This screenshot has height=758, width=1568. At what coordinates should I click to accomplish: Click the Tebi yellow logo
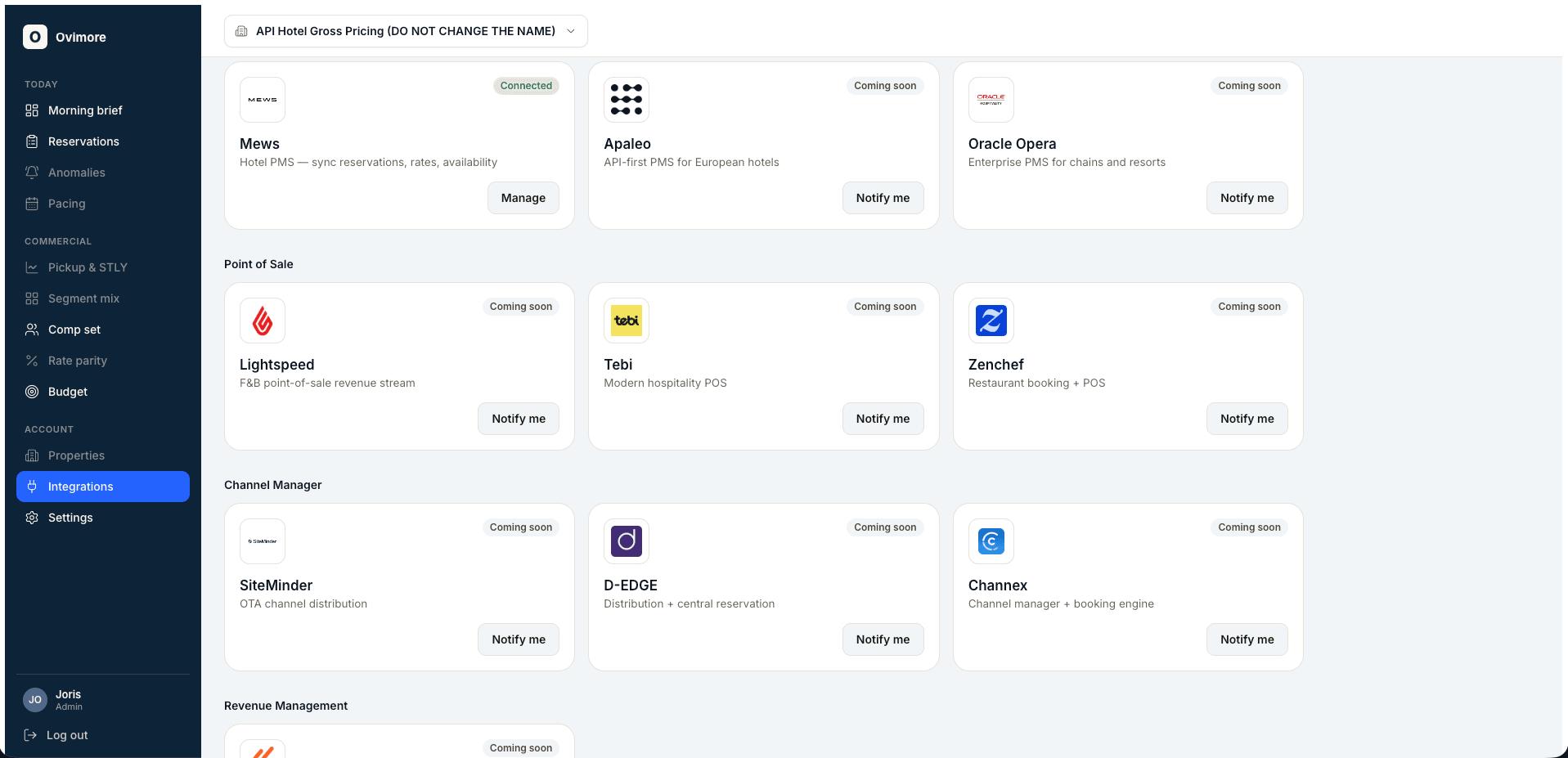coord(627,321)
